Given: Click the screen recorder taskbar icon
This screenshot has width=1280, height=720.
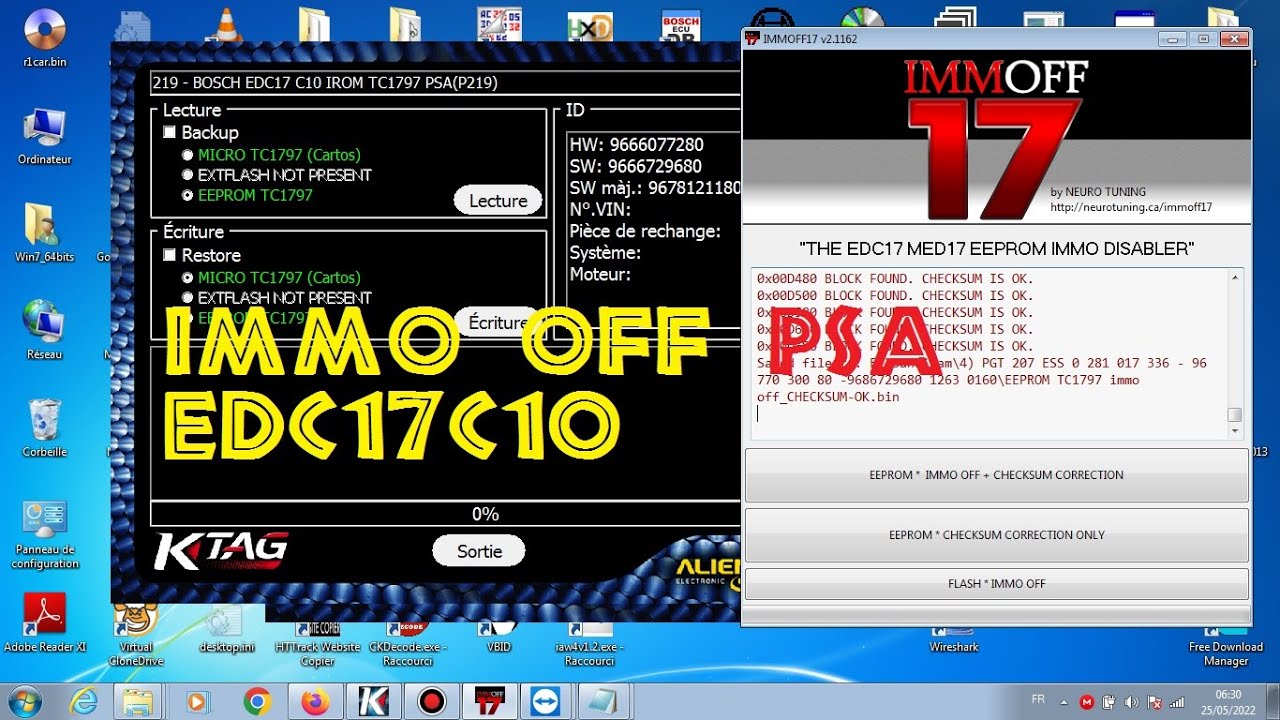Looking at the screenshot, I should (x=432, y=701).
